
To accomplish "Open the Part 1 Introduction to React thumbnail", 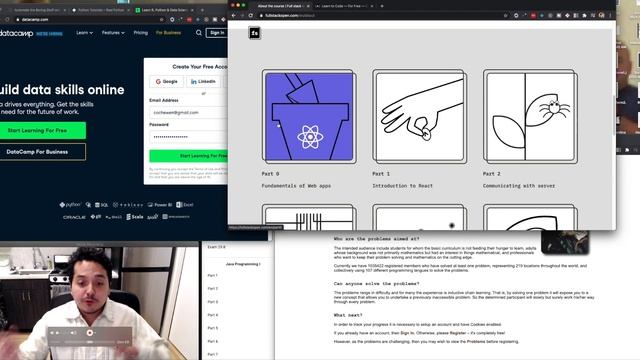I will click(420, 116).
